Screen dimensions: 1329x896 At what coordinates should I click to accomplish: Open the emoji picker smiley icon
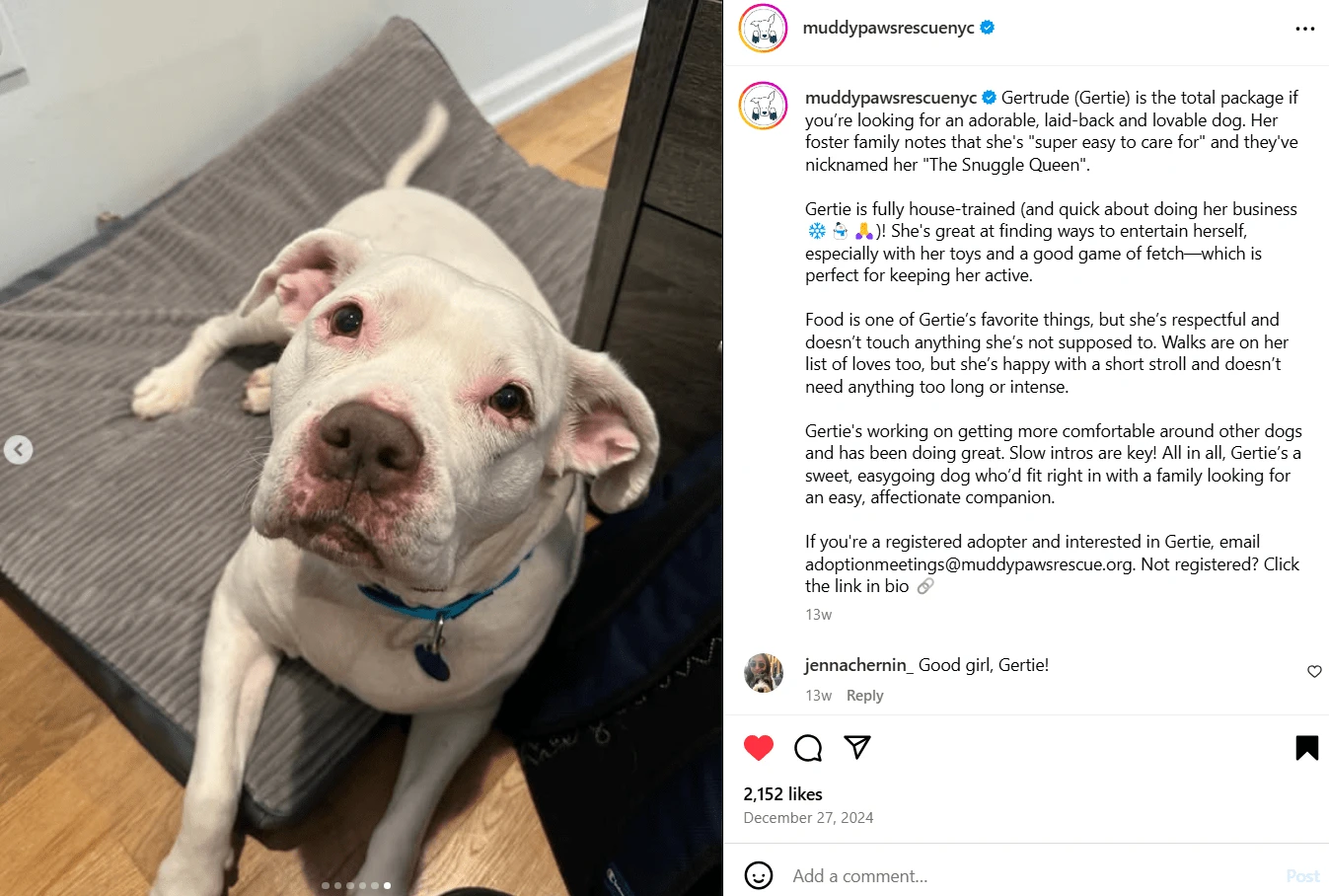[x=758, y=875]
